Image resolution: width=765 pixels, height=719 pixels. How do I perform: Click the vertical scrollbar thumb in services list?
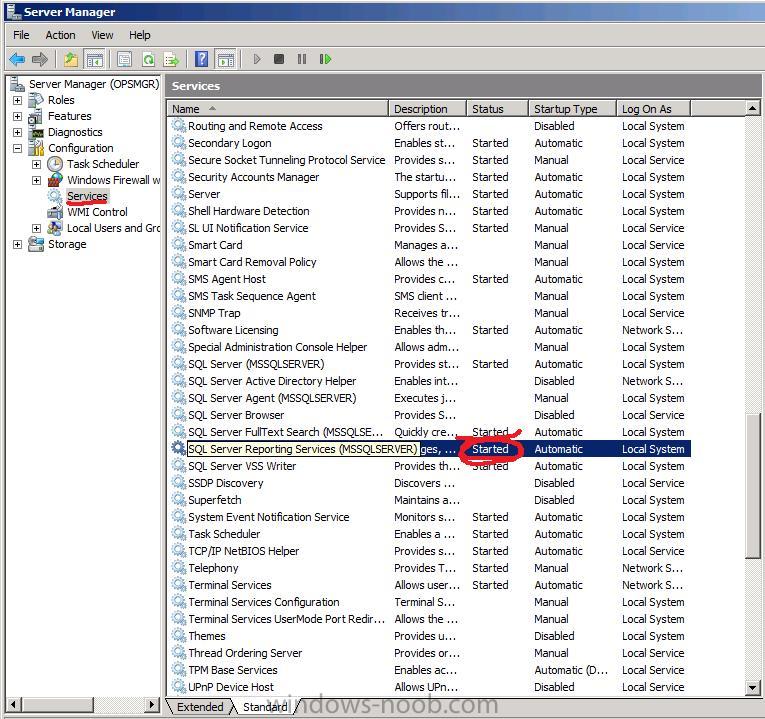coord(753,485)
